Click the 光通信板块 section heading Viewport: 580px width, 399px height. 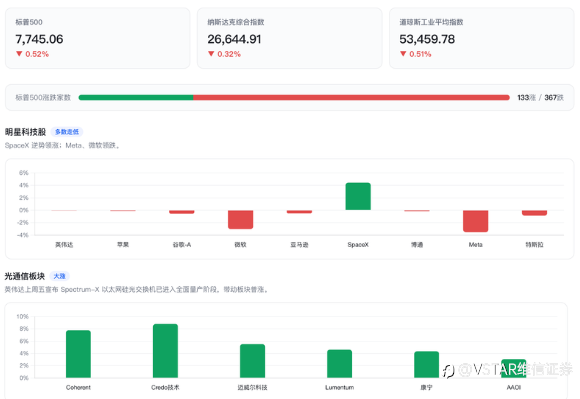pyautogui.click(x=24, y=276)
